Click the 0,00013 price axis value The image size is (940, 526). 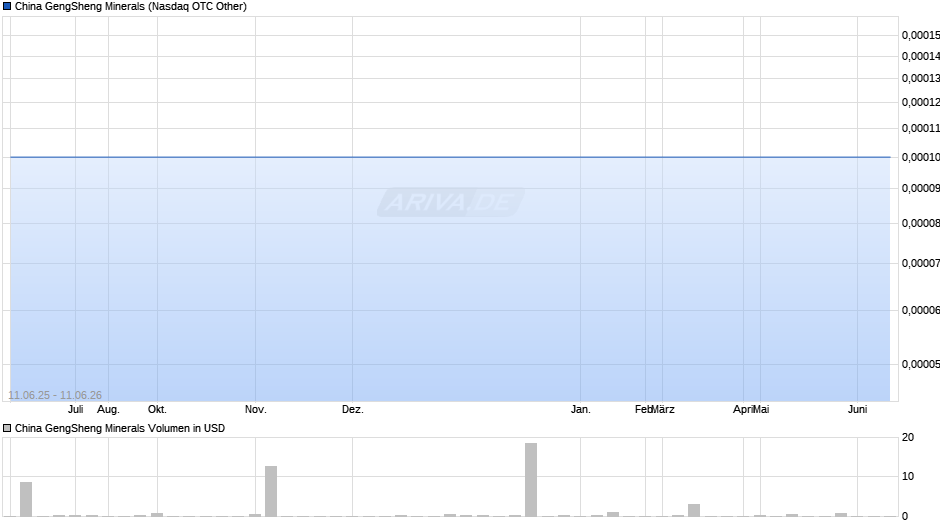click(x=921, y=79)
